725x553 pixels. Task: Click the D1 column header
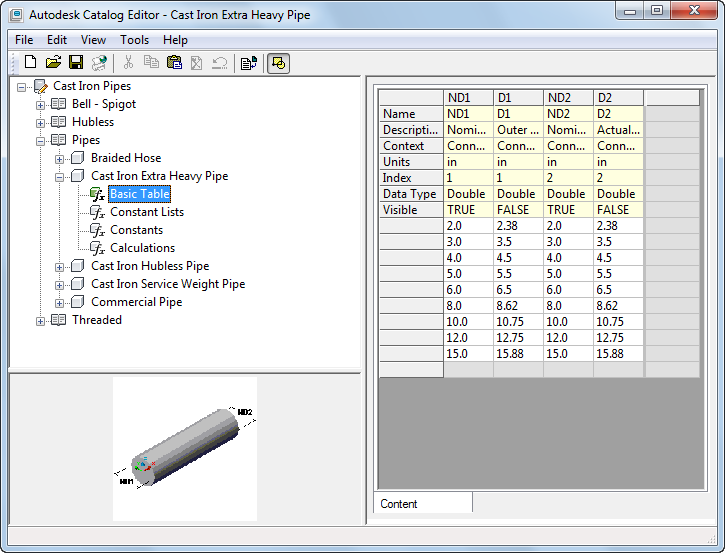click(518, 98)
